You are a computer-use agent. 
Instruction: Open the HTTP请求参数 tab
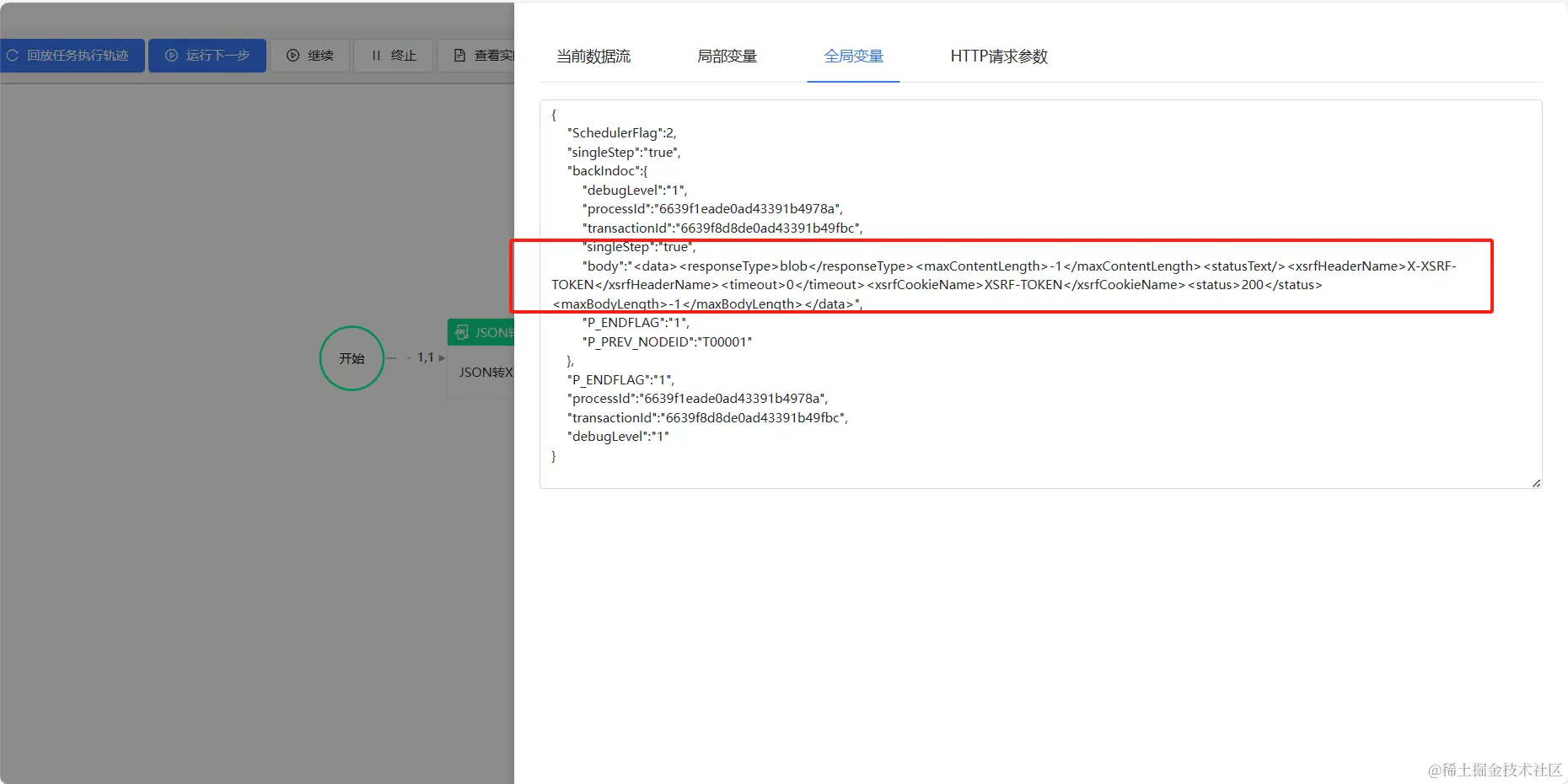point(999,56)
